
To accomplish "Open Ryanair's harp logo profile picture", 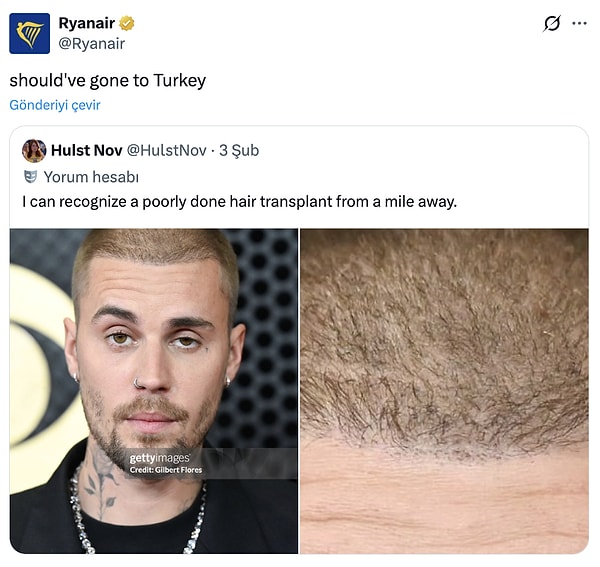I will [29, 33].
